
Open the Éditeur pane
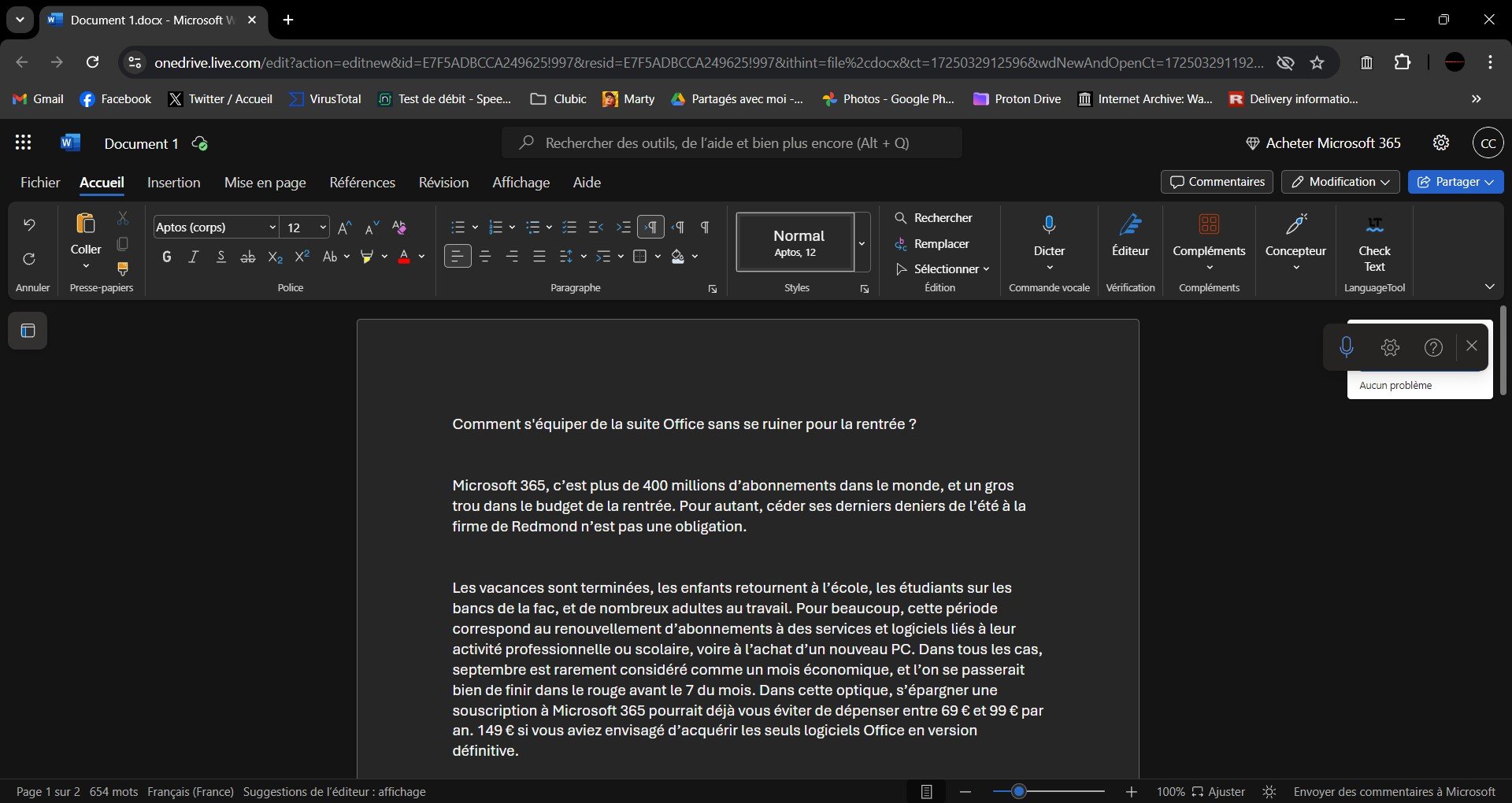[1130, 236]
